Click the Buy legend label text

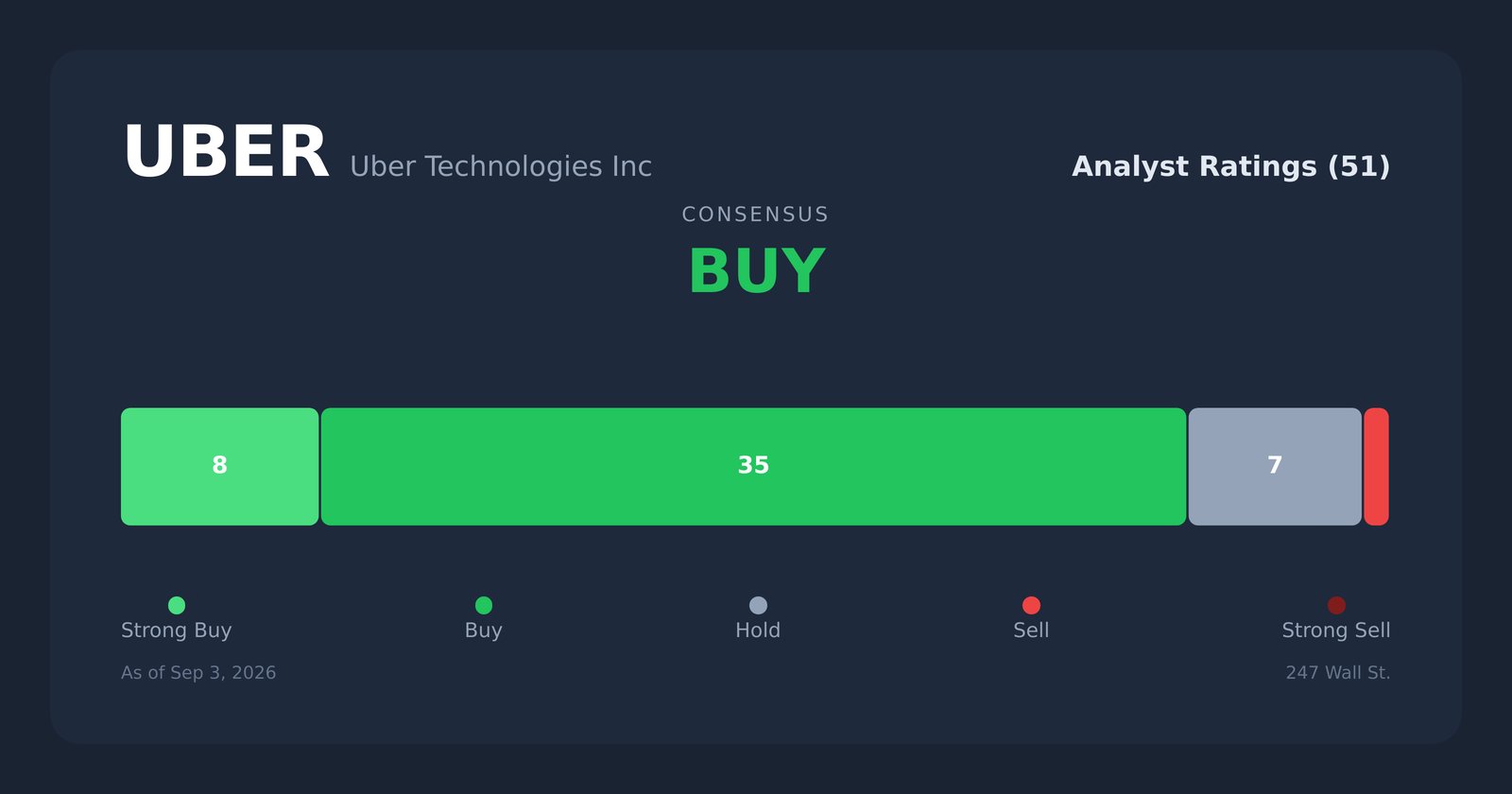click(484, 630)
